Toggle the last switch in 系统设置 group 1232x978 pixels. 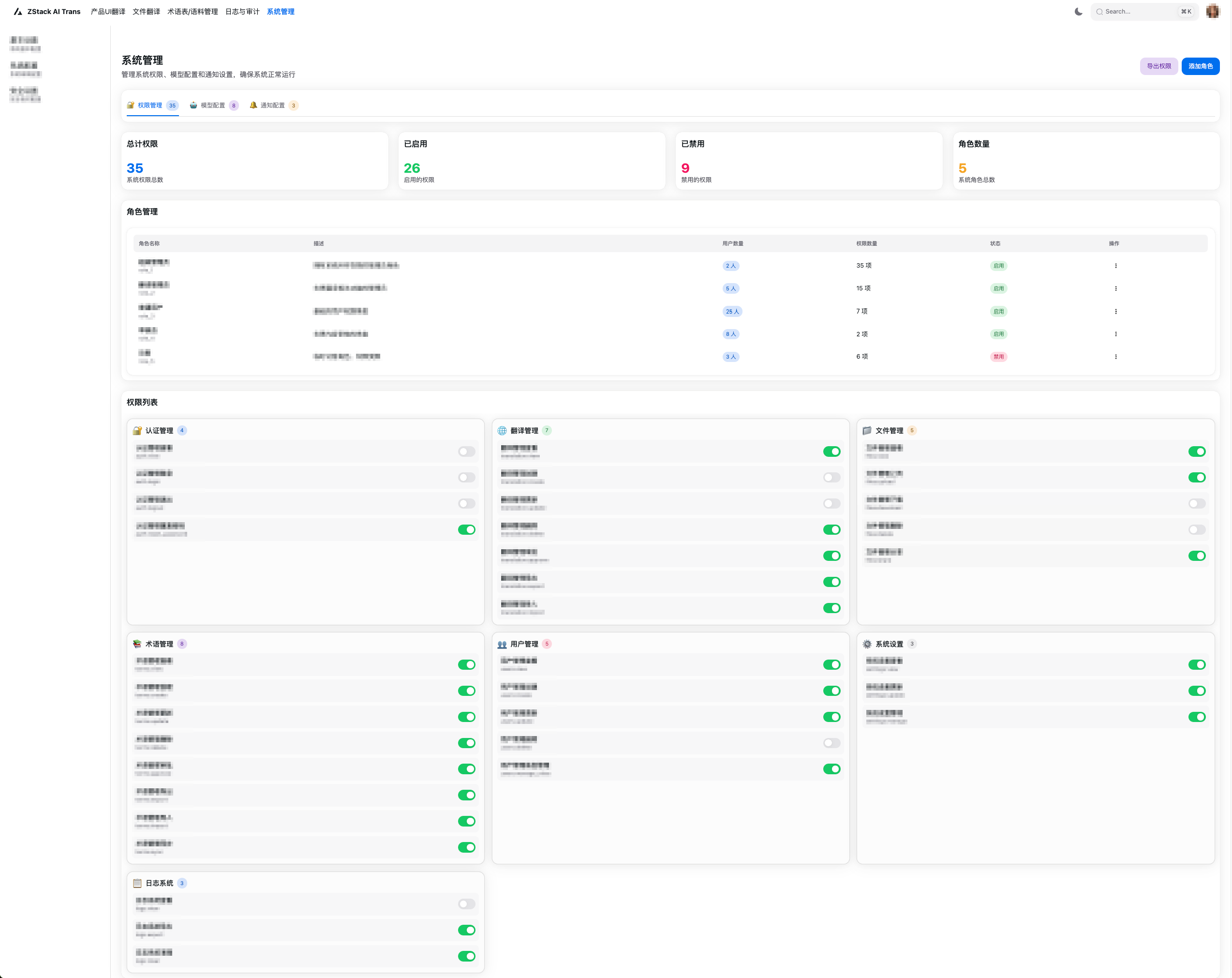(x=1197, y=717)
